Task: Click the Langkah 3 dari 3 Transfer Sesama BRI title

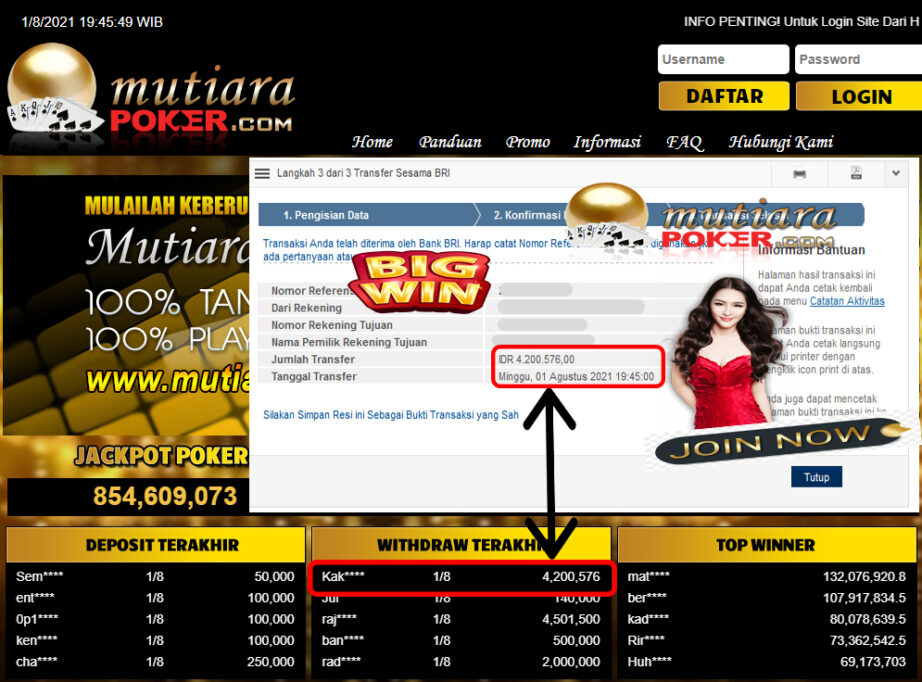Action: [363, 173]
